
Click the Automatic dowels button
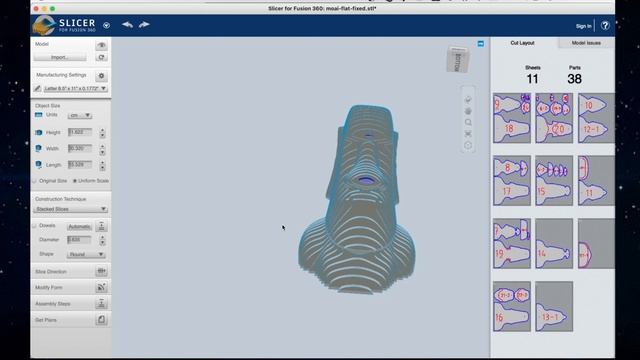point(79,227)
